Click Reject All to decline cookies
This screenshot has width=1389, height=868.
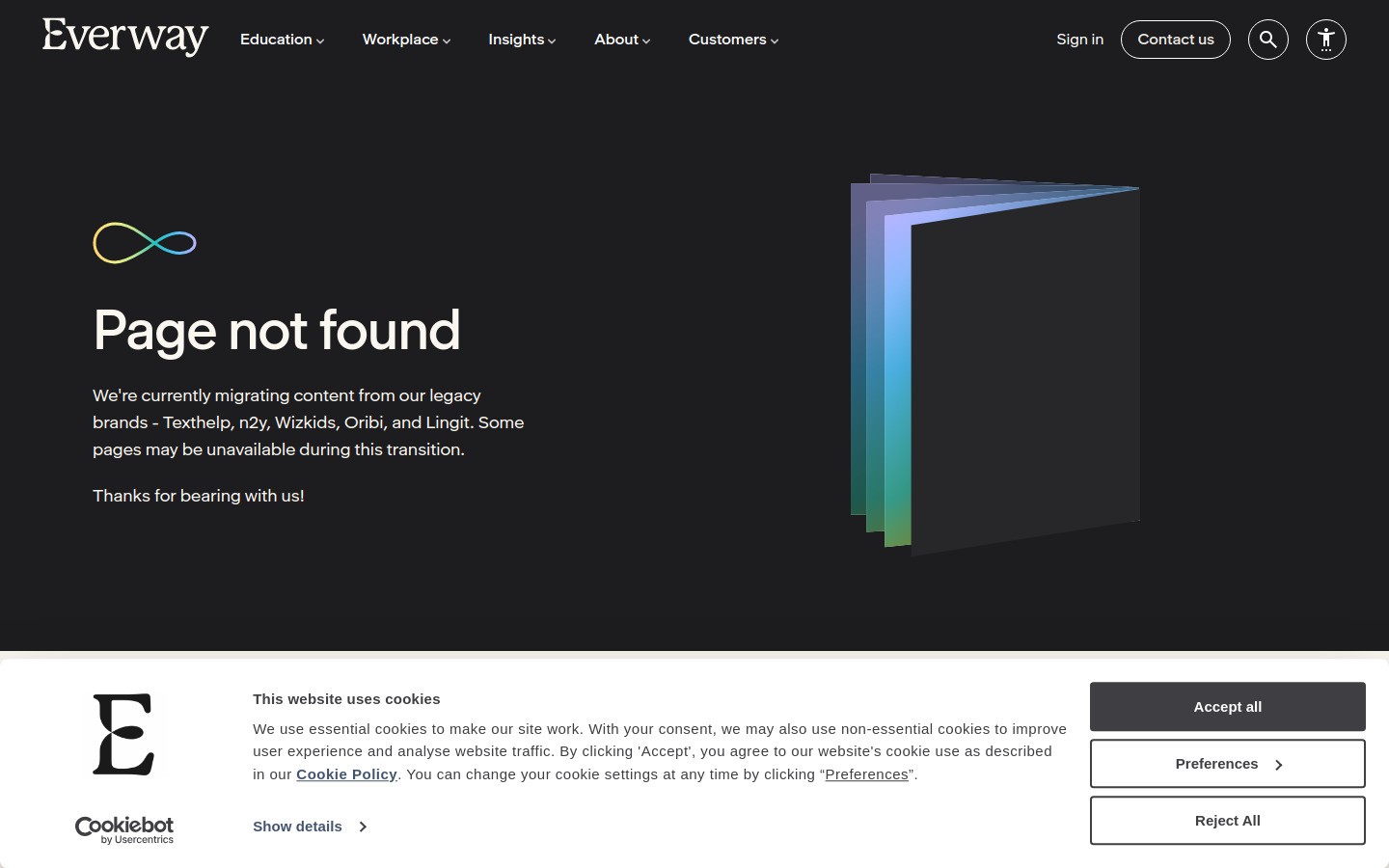(x=1227, y=820)
